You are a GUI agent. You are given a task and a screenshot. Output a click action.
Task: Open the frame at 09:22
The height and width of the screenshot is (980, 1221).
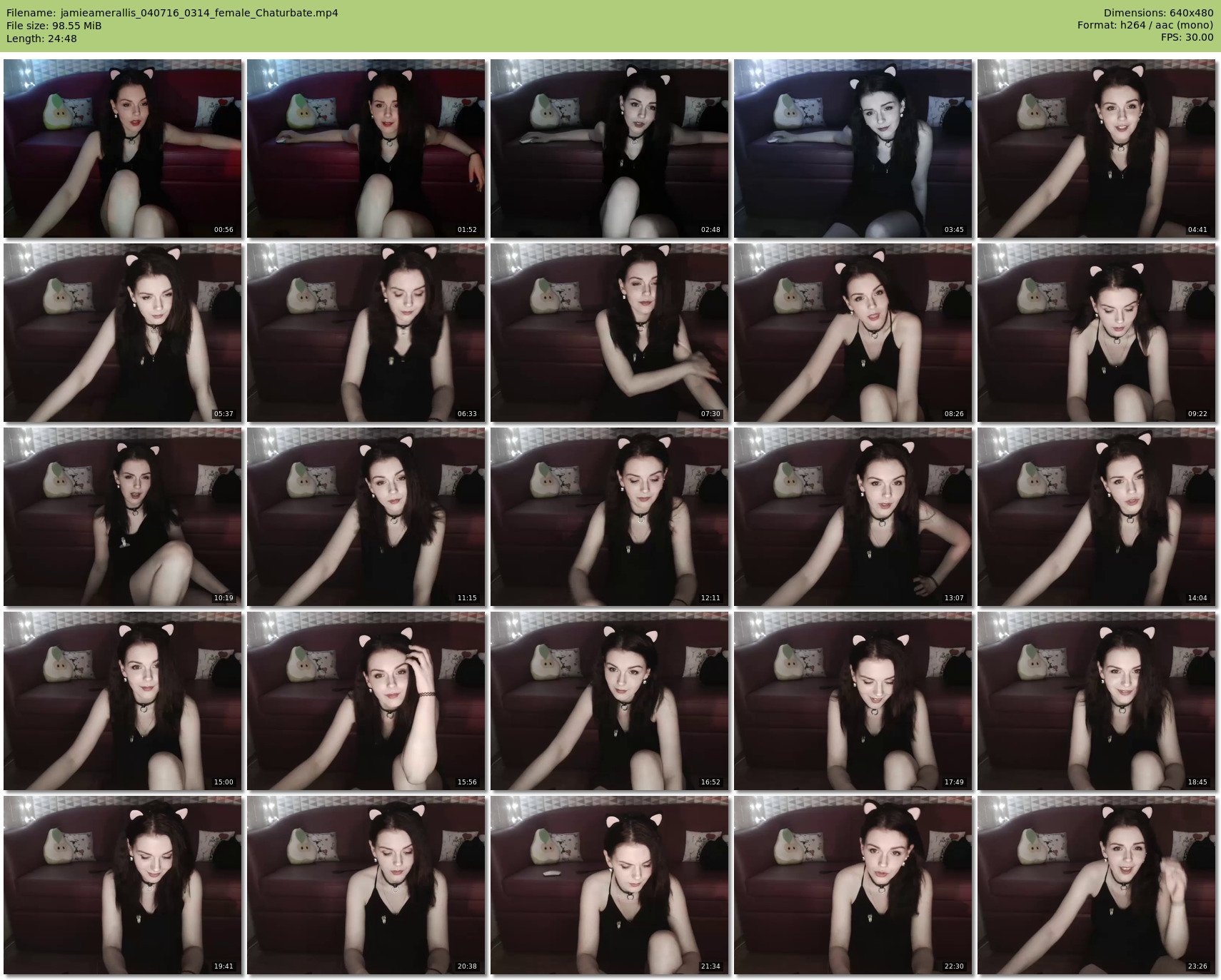click(x=1096, y=333)
